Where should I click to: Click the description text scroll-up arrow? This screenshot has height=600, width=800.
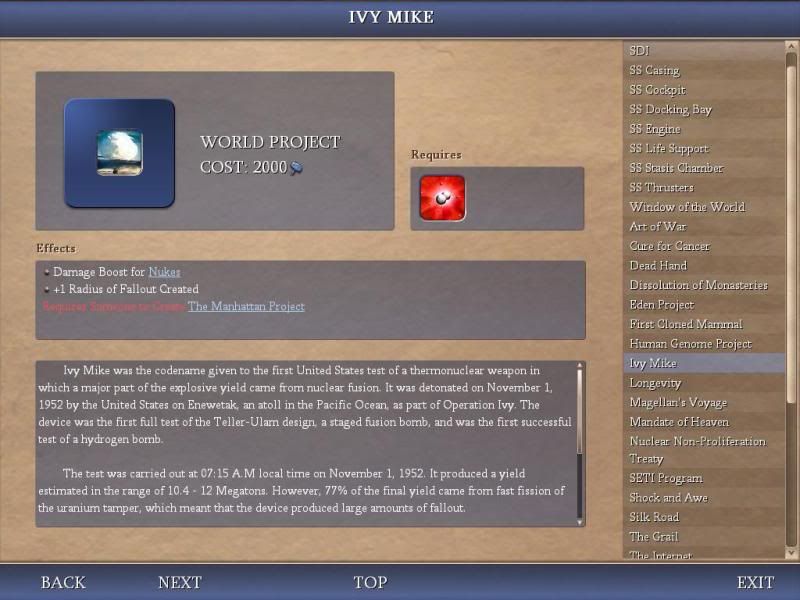[x=580, y=366]
